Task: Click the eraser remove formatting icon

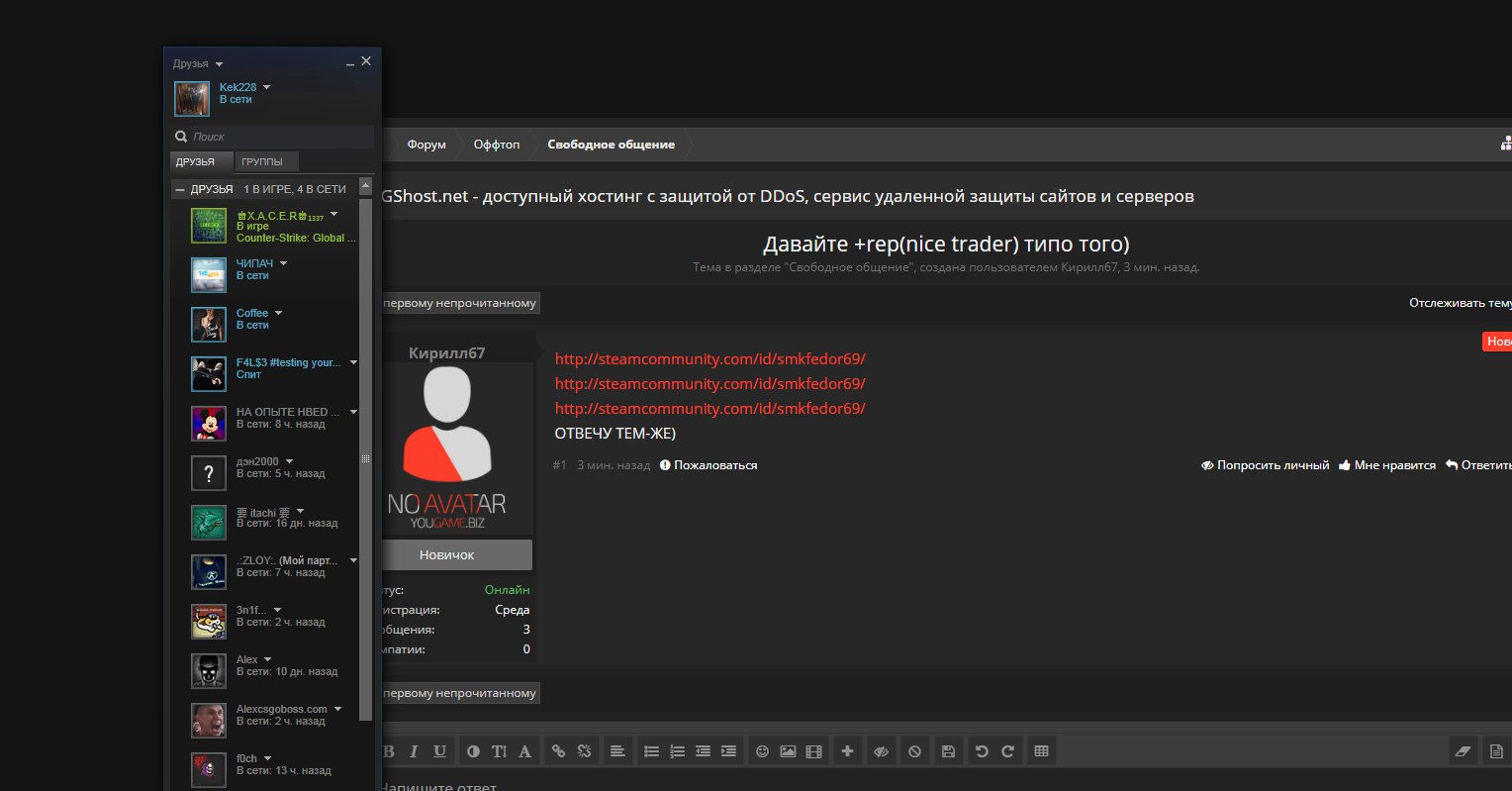Action: coord(1465,751)
